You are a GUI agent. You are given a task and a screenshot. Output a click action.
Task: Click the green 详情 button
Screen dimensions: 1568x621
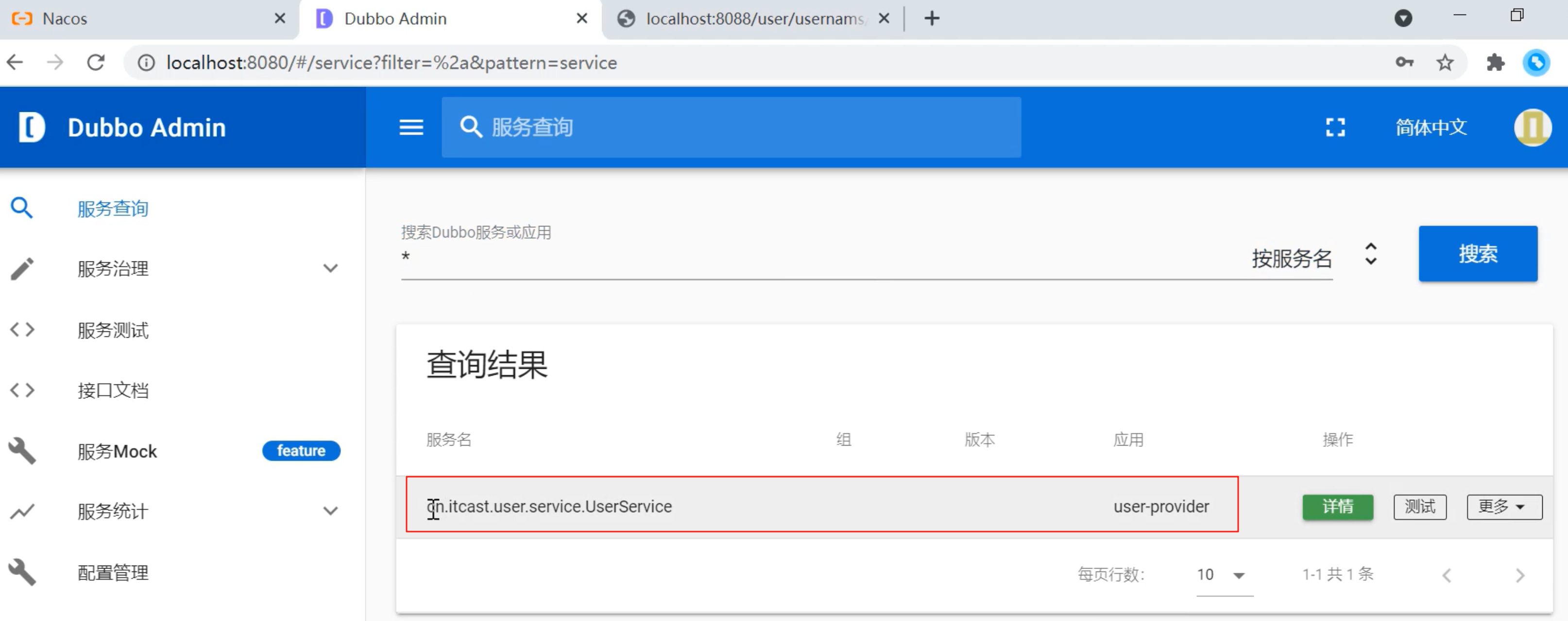1337,506
